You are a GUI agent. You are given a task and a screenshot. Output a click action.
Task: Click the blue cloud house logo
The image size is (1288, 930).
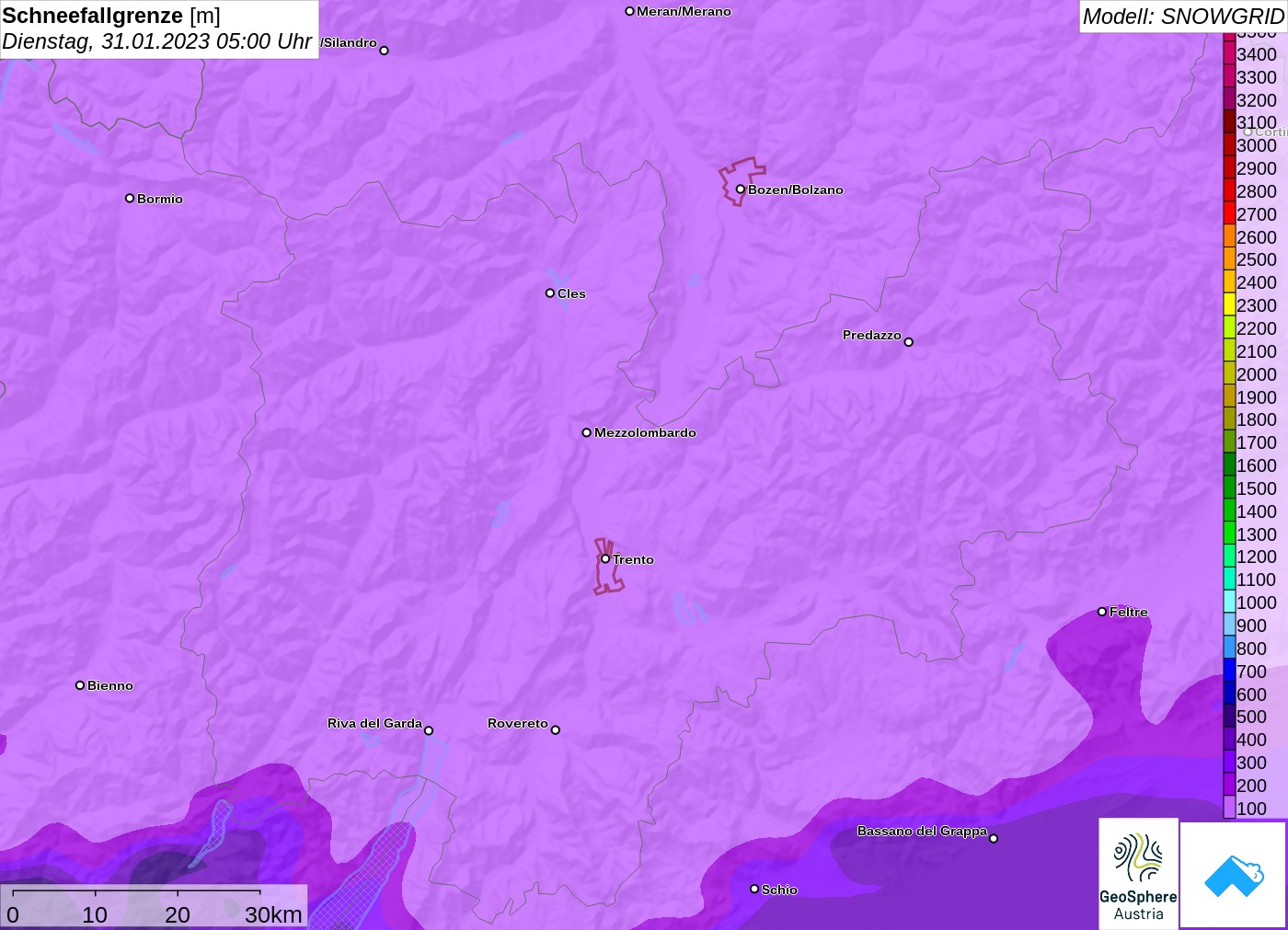click(x=1234, y=875)
